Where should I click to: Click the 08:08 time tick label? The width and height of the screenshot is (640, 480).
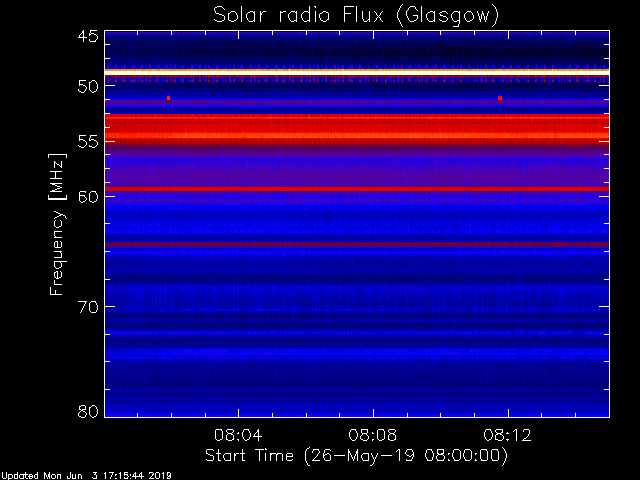point(373,435)
